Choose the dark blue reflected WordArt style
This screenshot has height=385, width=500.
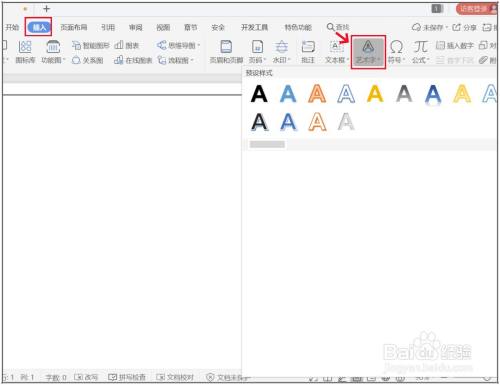tap(433, 94)
